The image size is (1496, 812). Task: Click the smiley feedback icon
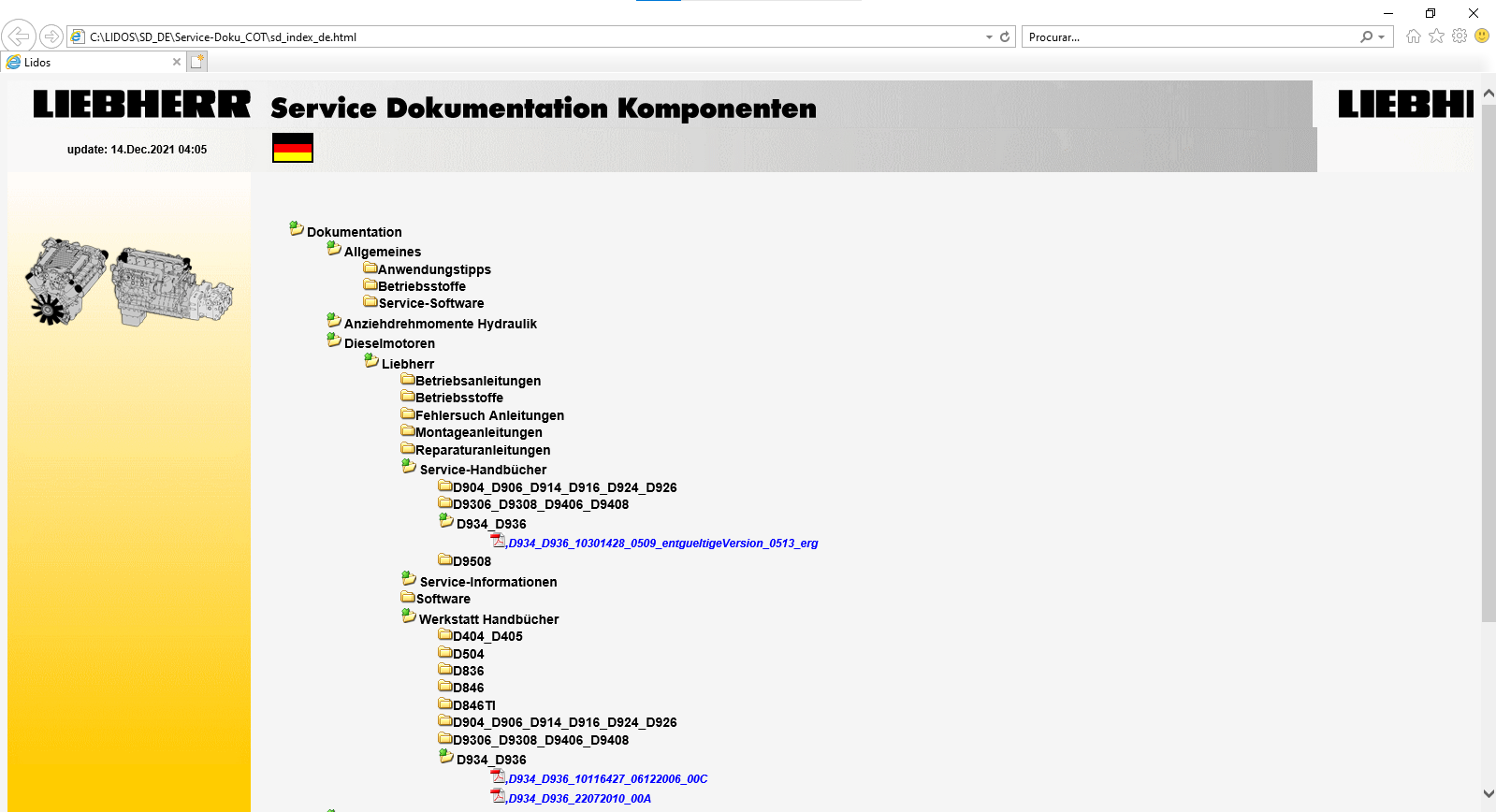pyautogui.click(x=1482, y=36)
